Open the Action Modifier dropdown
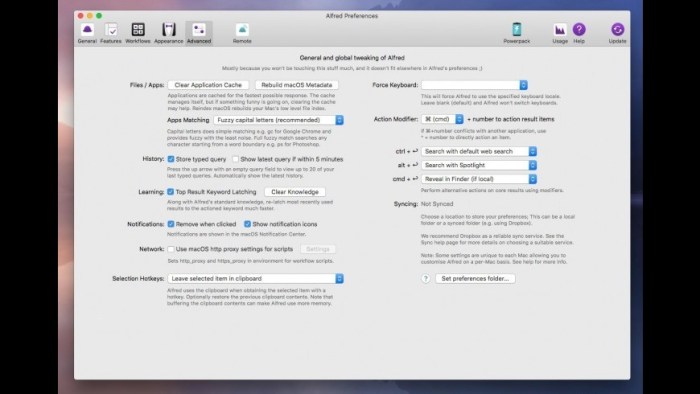700x394 pixels. 442,119
